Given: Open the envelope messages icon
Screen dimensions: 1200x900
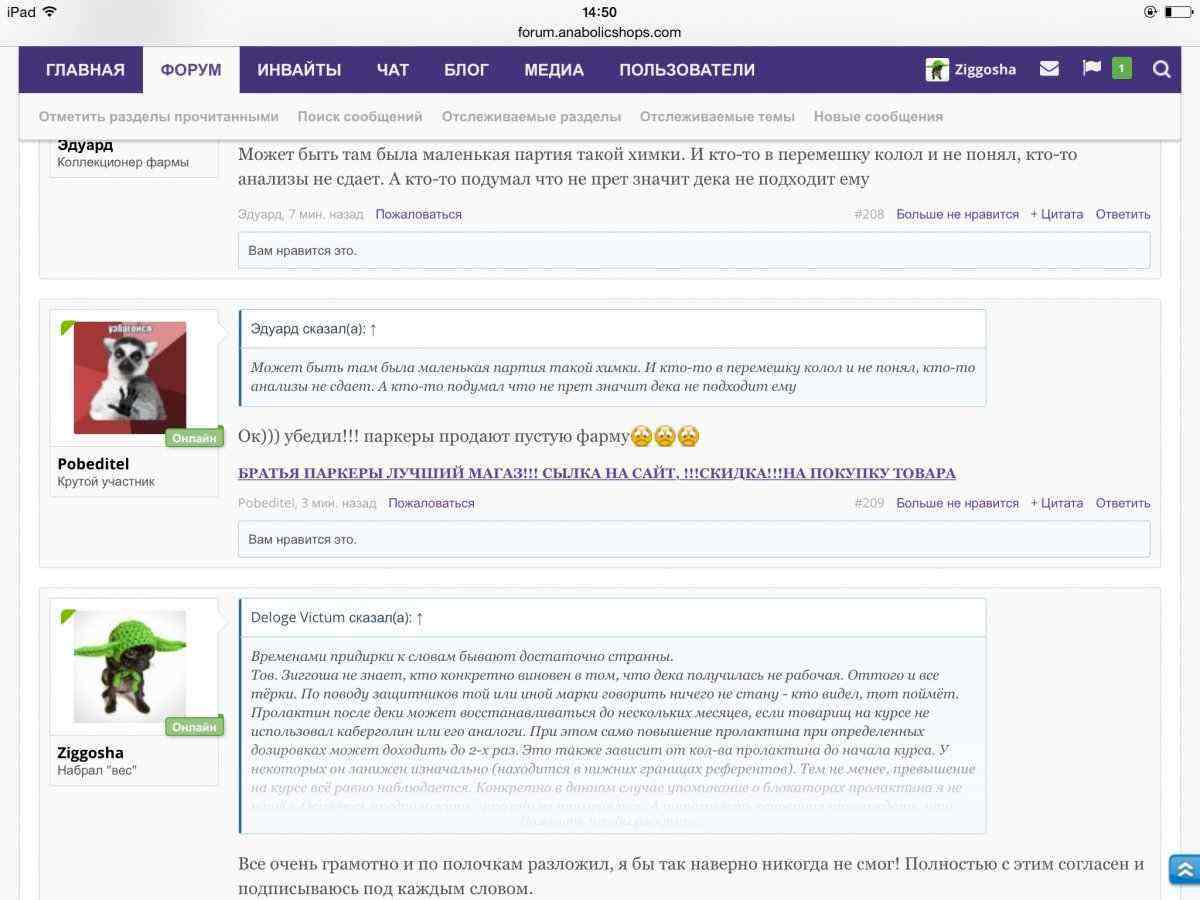Looking at the screenshot, I should click(1049, 69).
